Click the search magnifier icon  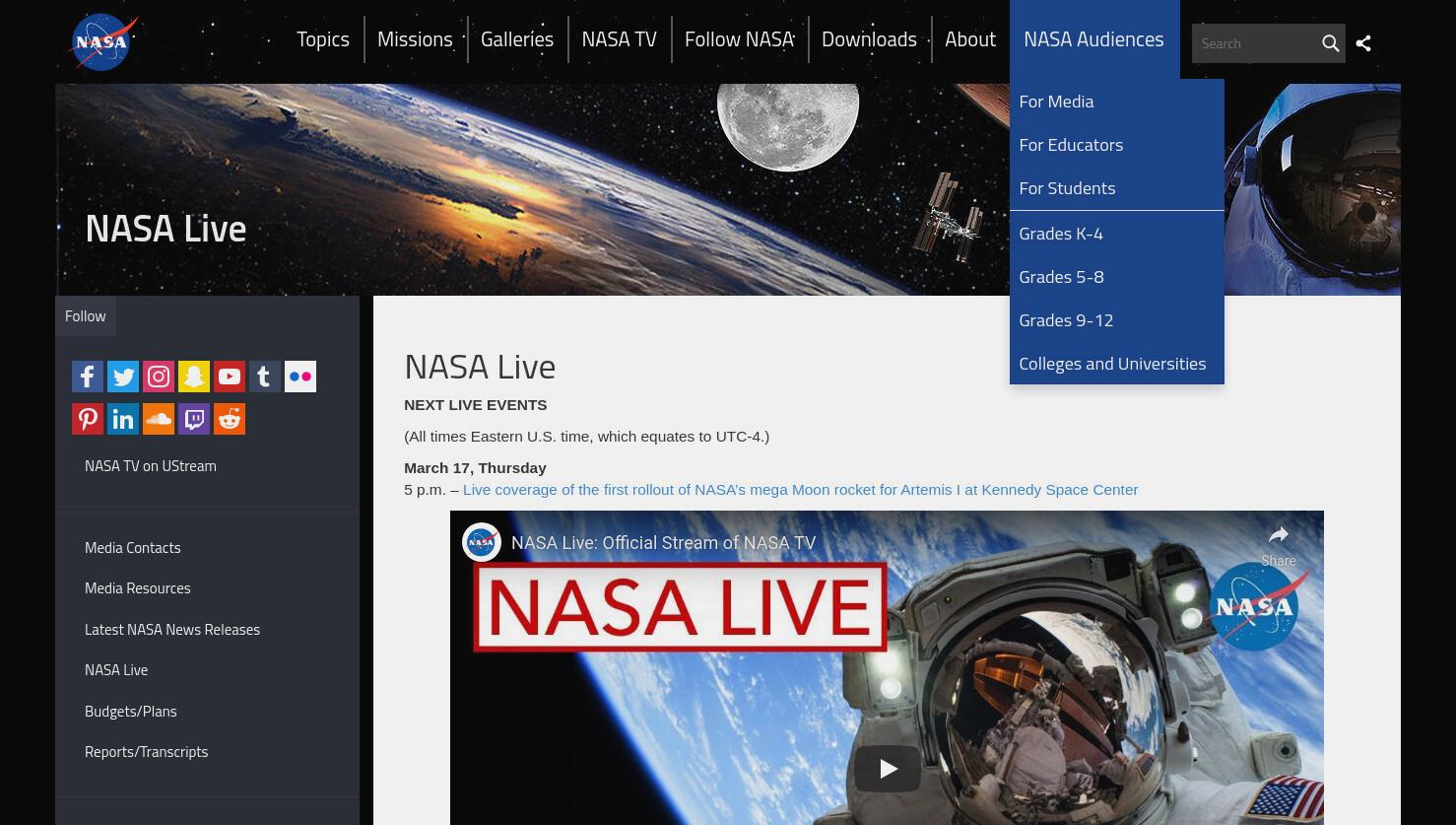(x=1330, y=43)
